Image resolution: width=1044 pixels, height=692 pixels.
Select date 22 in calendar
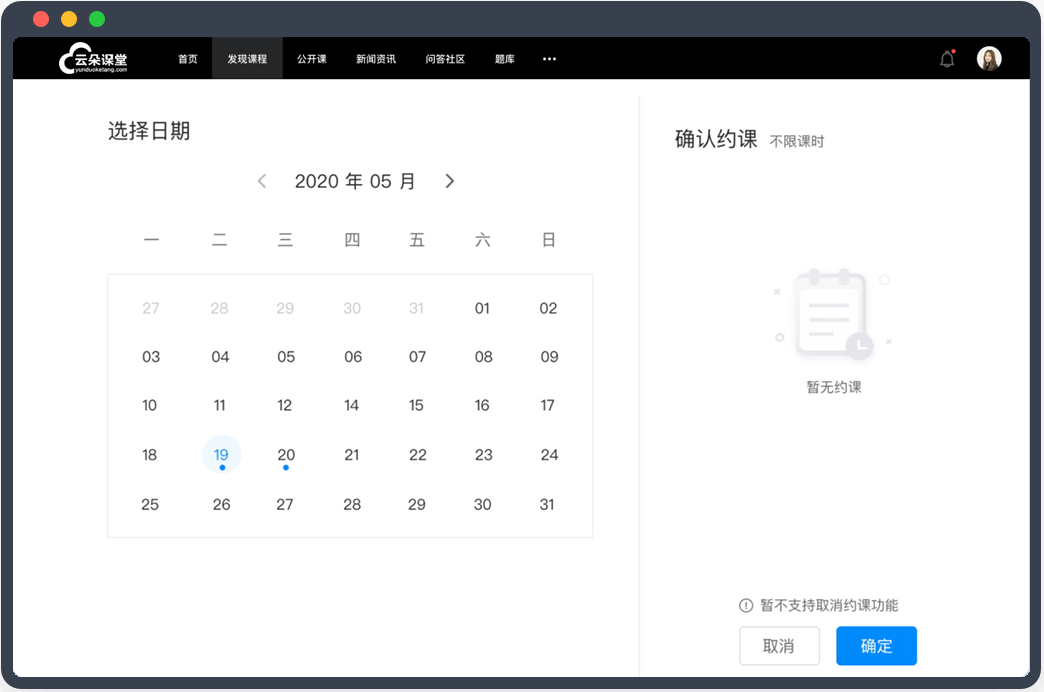[417, 455]
